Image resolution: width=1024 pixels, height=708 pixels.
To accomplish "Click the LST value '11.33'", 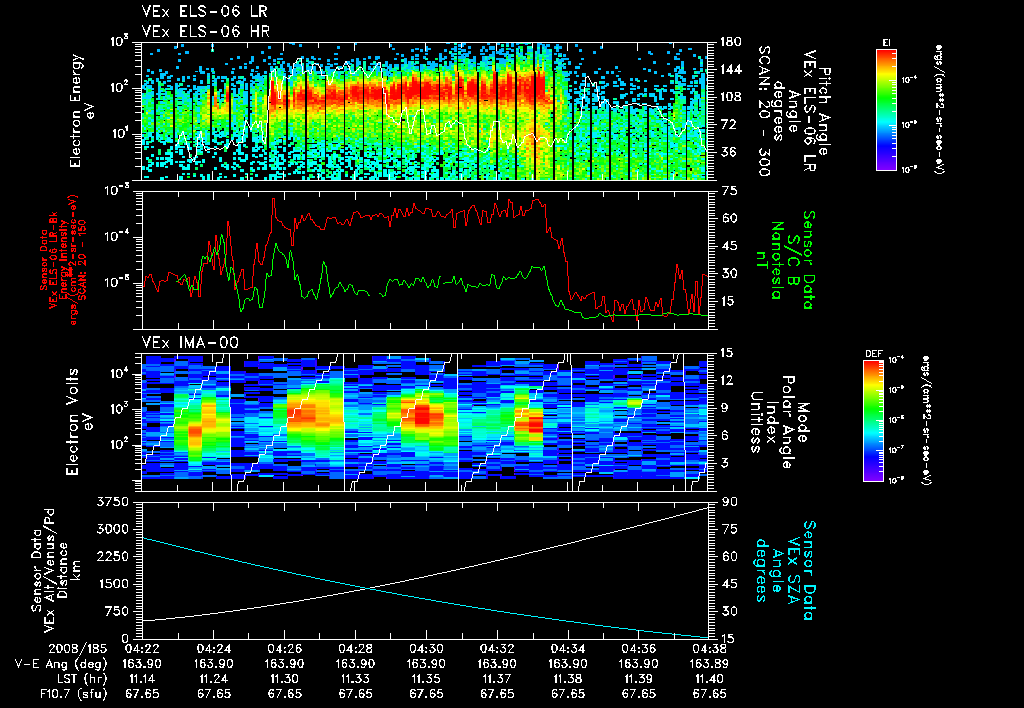I will coord(355,679).
